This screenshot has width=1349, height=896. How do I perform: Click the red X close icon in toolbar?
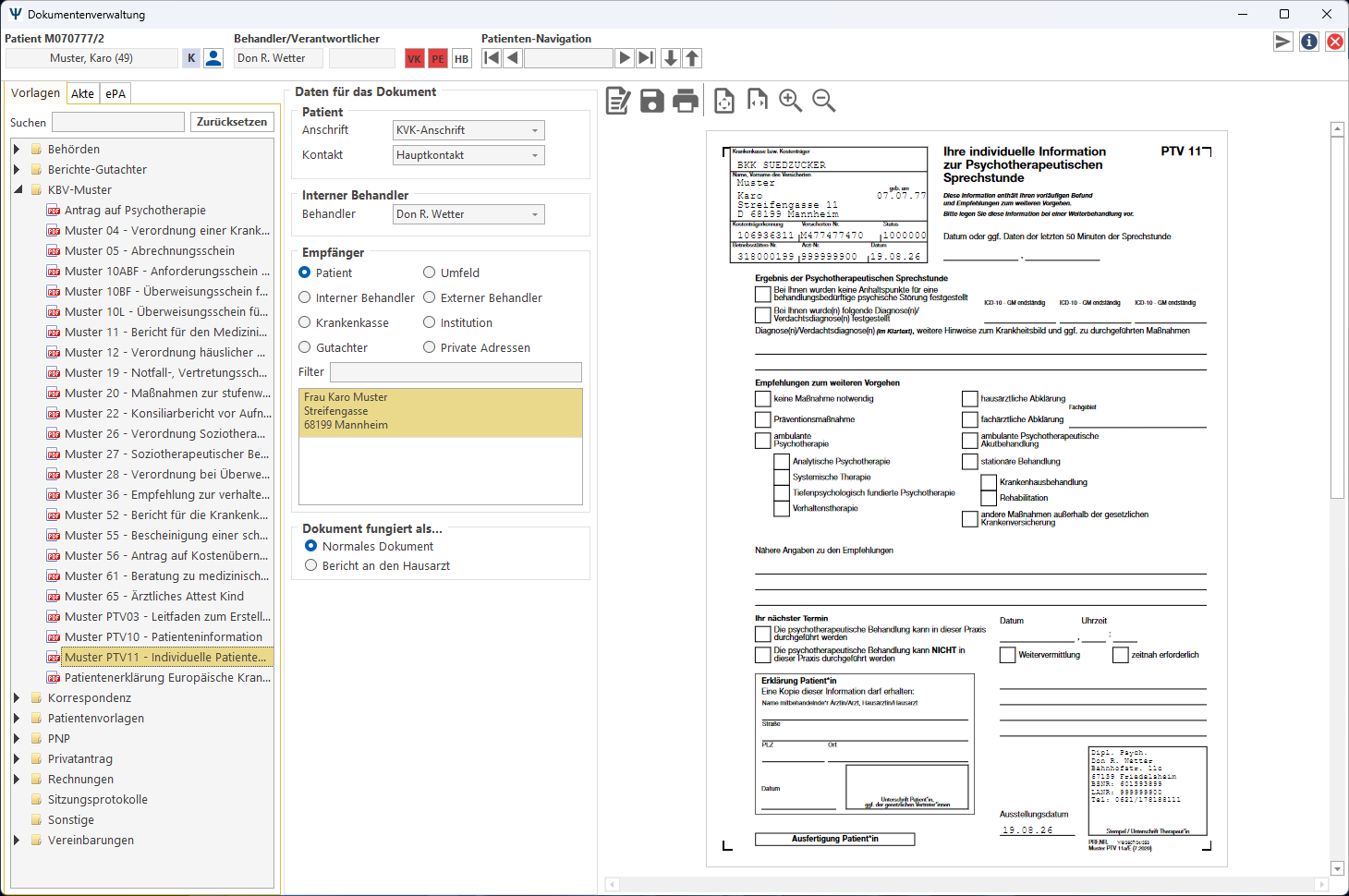[x=1335, y=42]
